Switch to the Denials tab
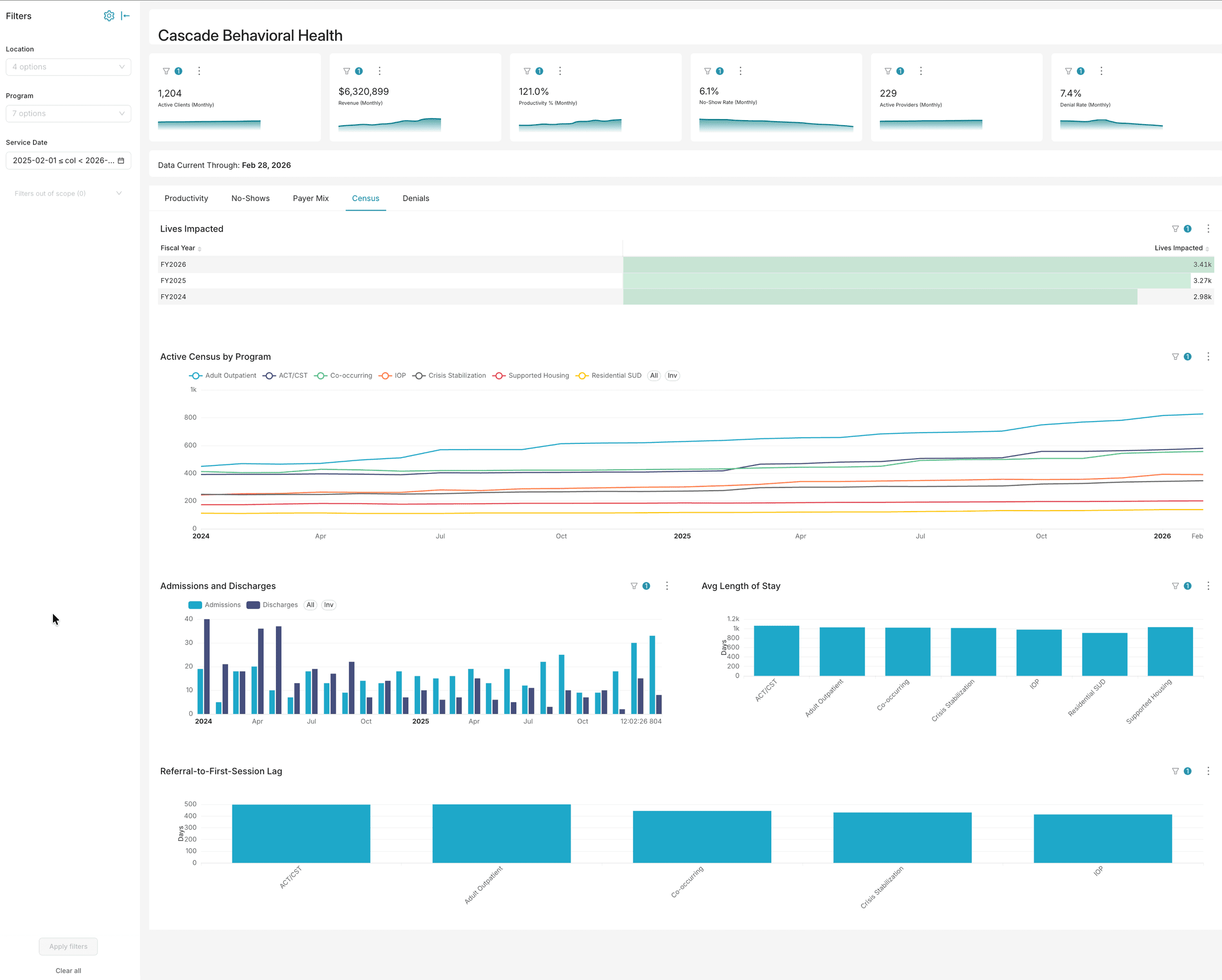Viewport: 1222px width, 980px height. [x=415, y=199]
